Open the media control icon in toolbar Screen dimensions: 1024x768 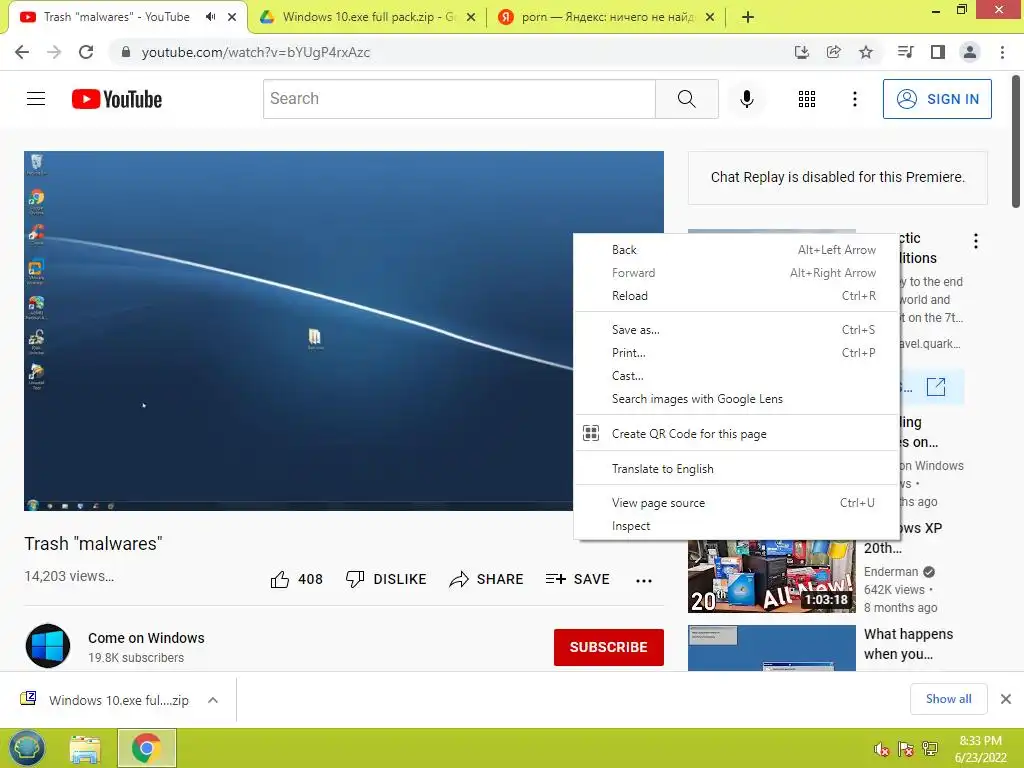point(905,52)
